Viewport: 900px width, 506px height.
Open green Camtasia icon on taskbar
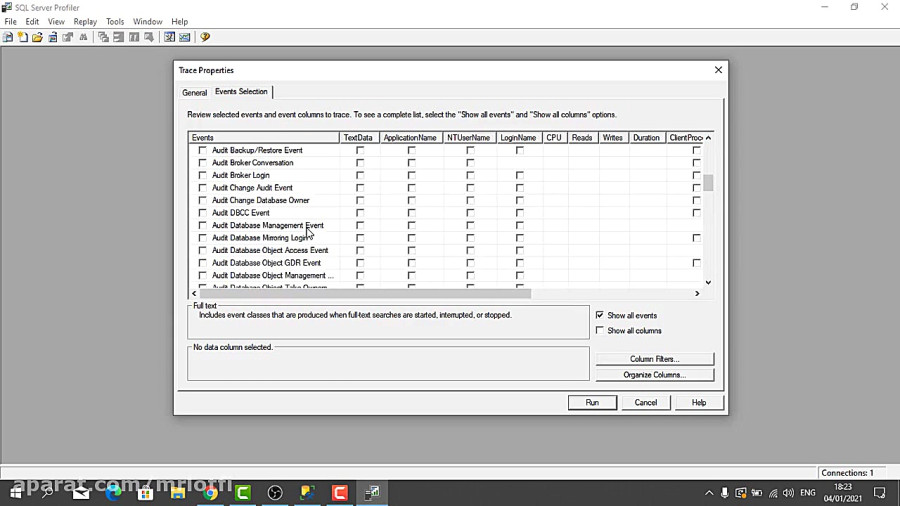click(243, 493)
